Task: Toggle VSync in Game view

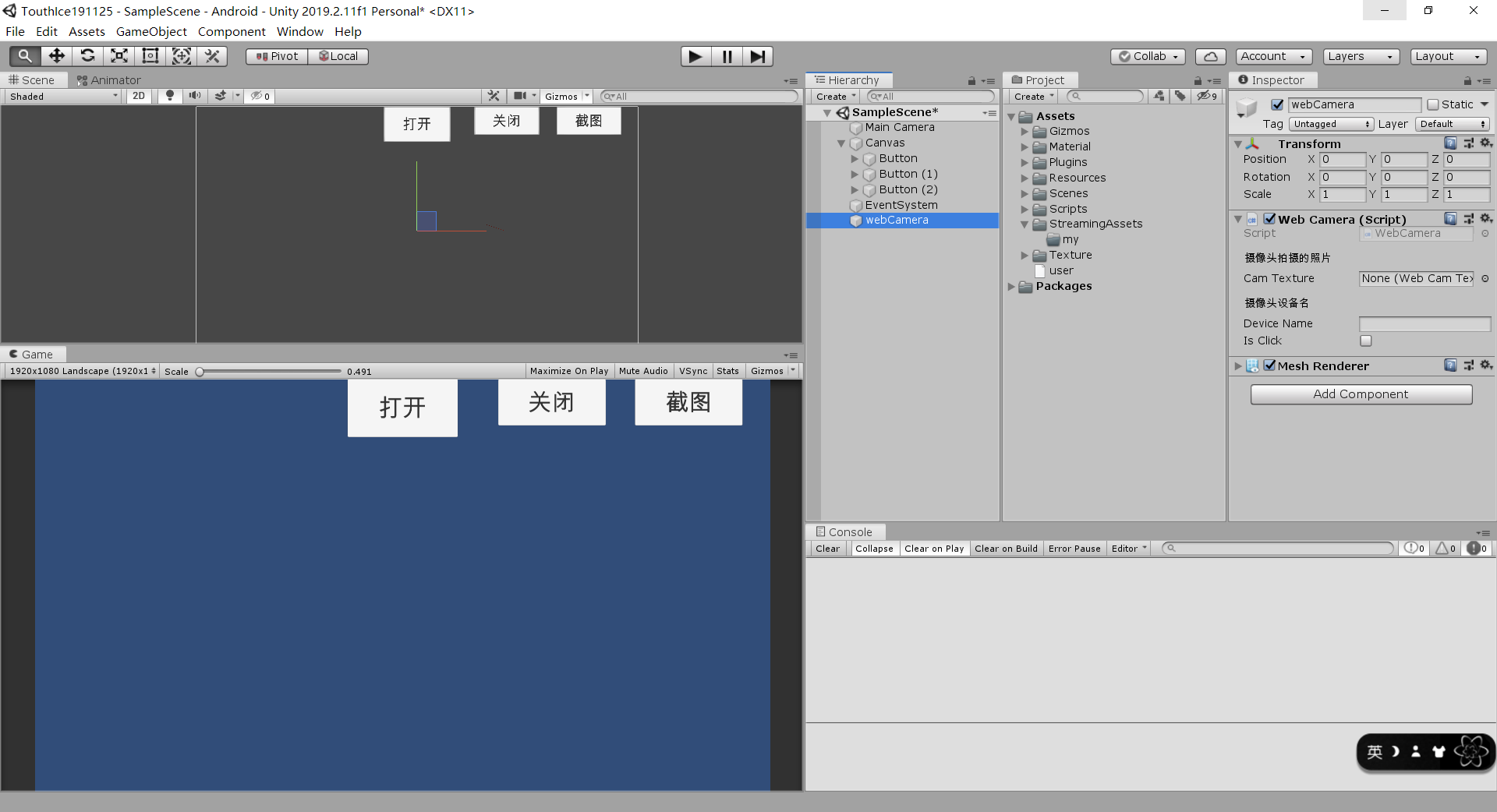Action: [693, 371]
